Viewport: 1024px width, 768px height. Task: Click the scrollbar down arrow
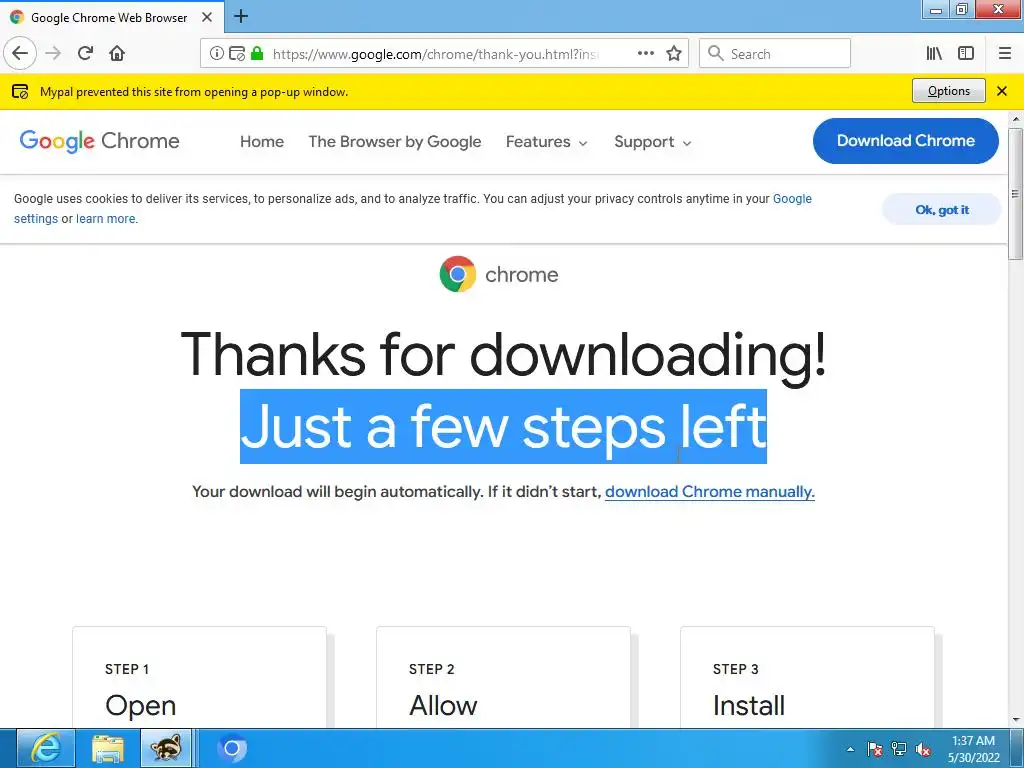tap(1015, 720)
